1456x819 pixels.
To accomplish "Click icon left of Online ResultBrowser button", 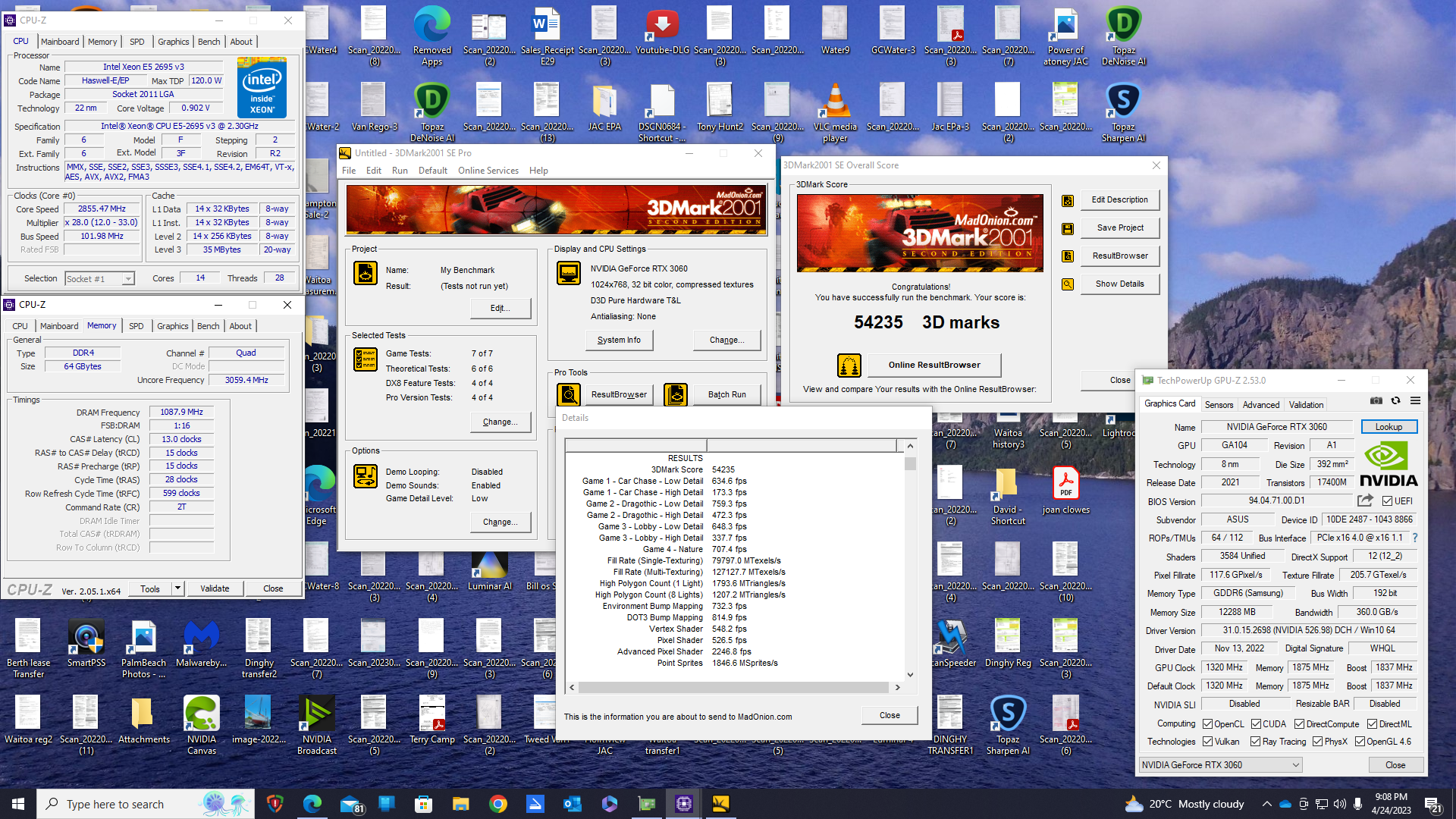I will click(x=849, y=366).
